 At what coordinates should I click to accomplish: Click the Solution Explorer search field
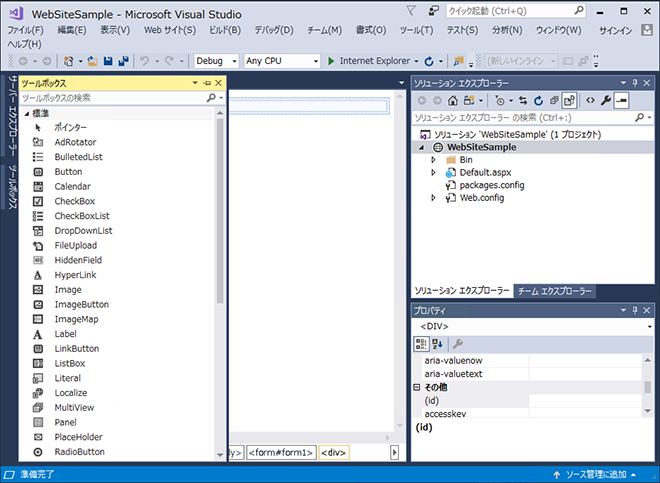[x=522, y=118]
